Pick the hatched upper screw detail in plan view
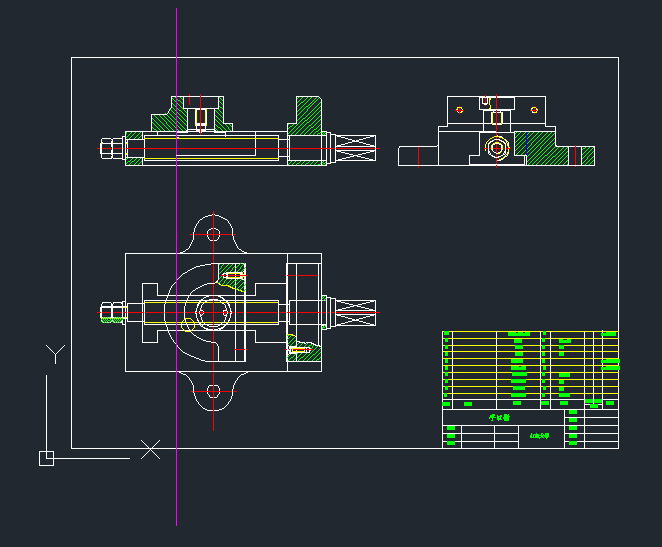Image resolution: width=662 pixels, height=547 pixels. pyautogui.click(x=233, y=275)
